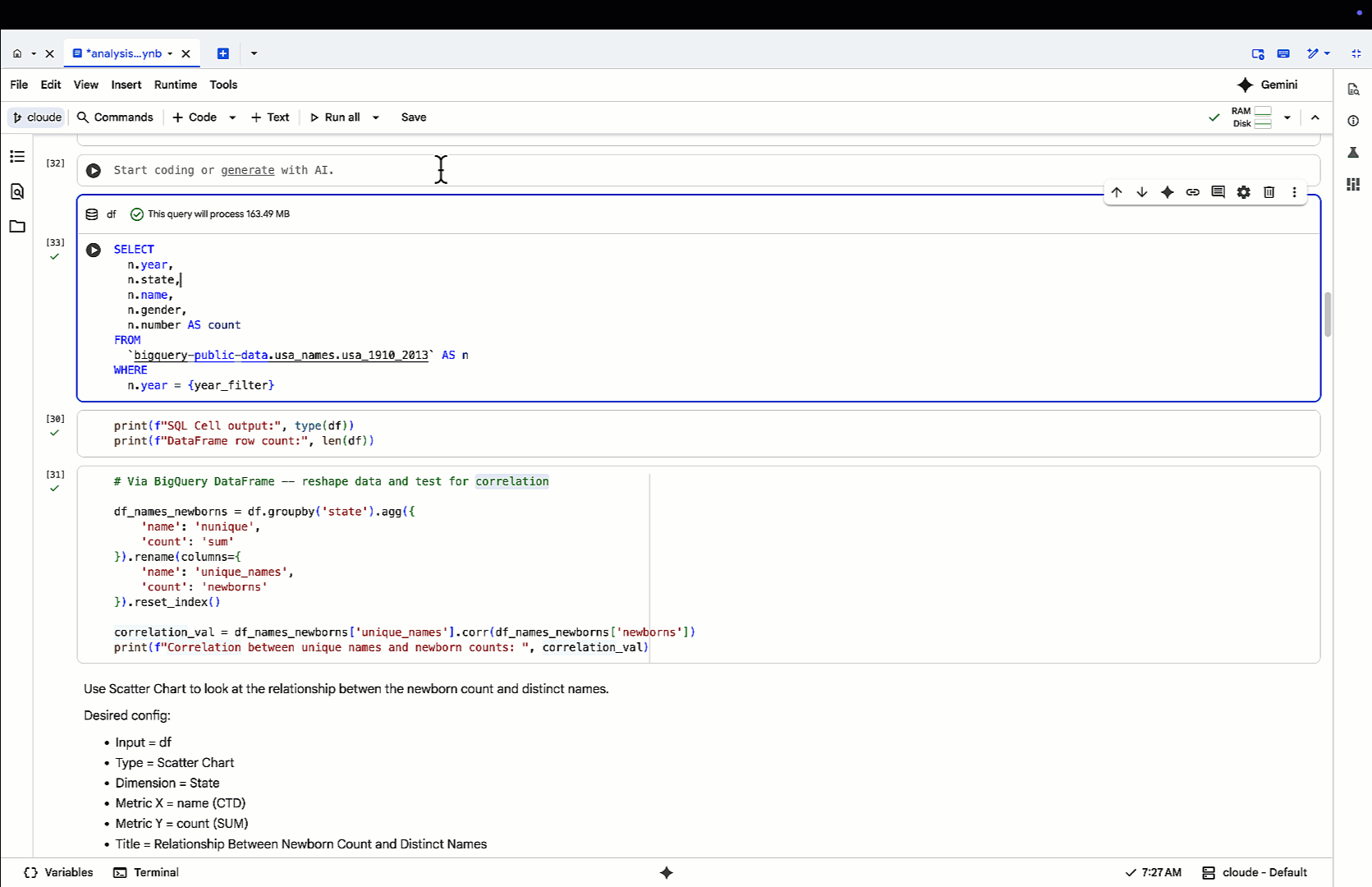Expand the add Code dropdown arrow
The width and height of the screenshot is (1372, 887).
[x=232, y=117]
